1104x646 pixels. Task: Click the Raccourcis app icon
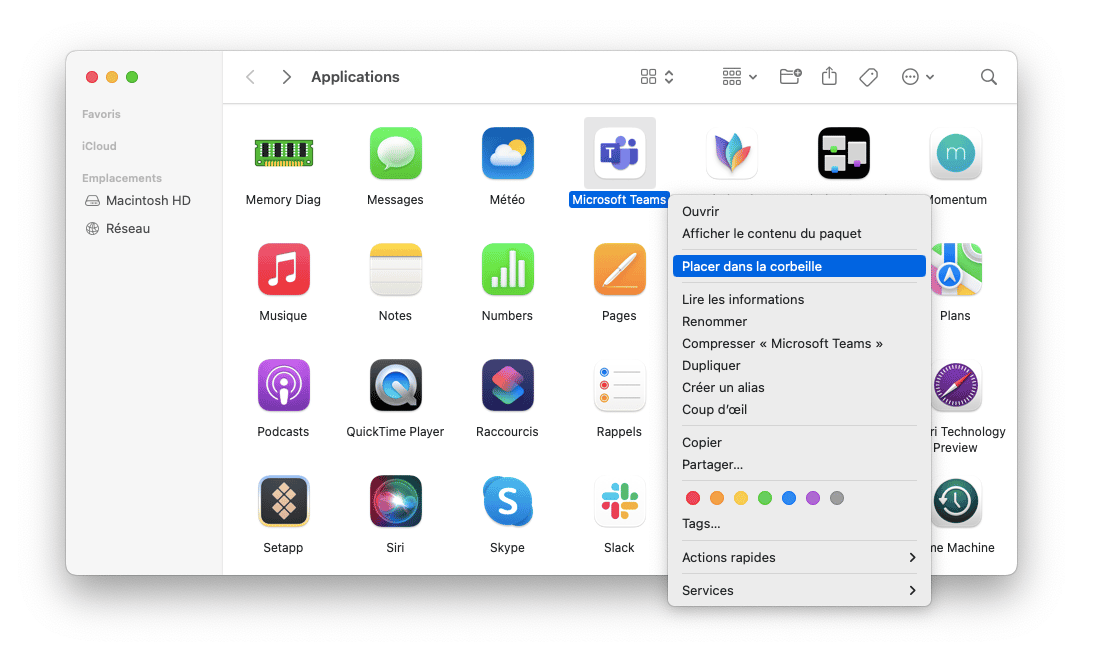tap(507, 385)
